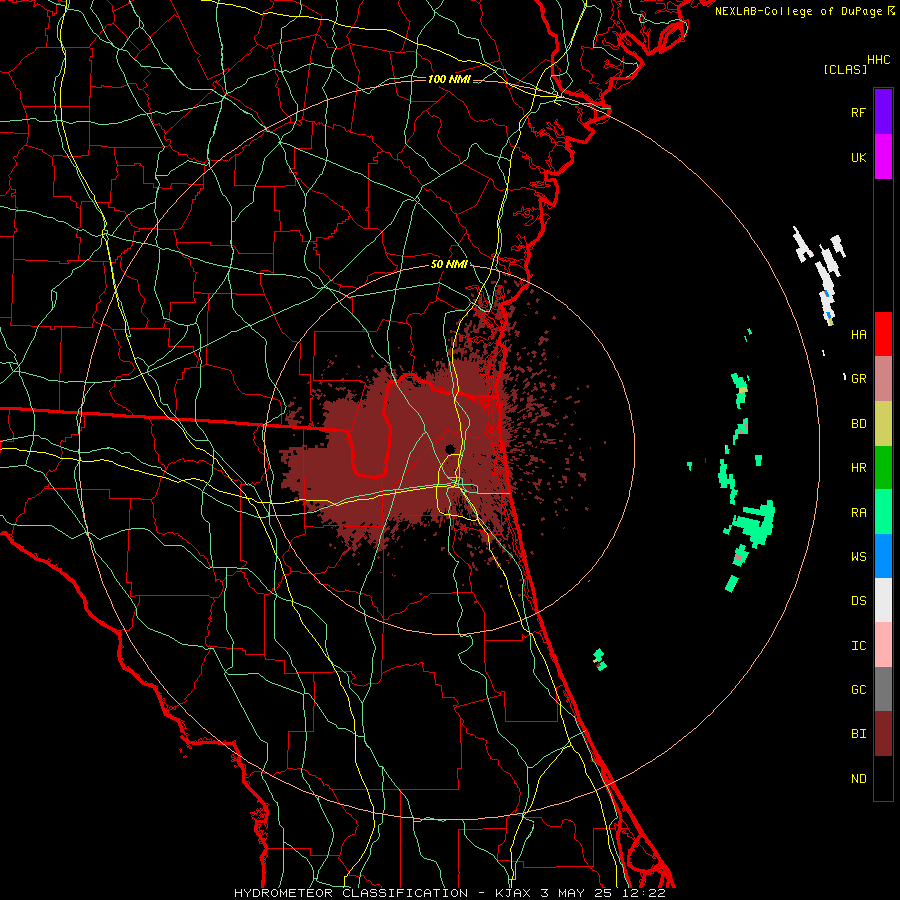
Task: Click the black radar site dot at map center
Action: tap(450, 449)
